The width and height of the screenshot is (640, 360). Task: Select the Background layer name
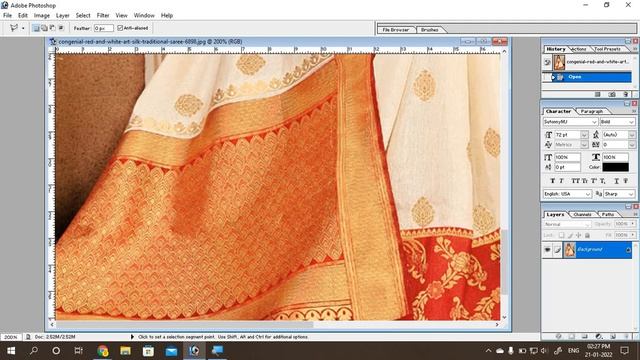coord(590,249)
